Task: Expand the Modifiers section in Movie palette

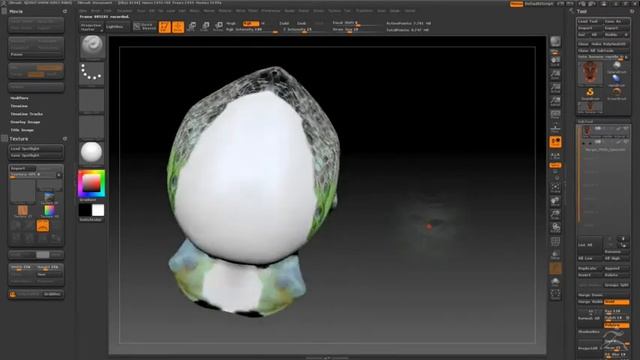Action: 19,98
